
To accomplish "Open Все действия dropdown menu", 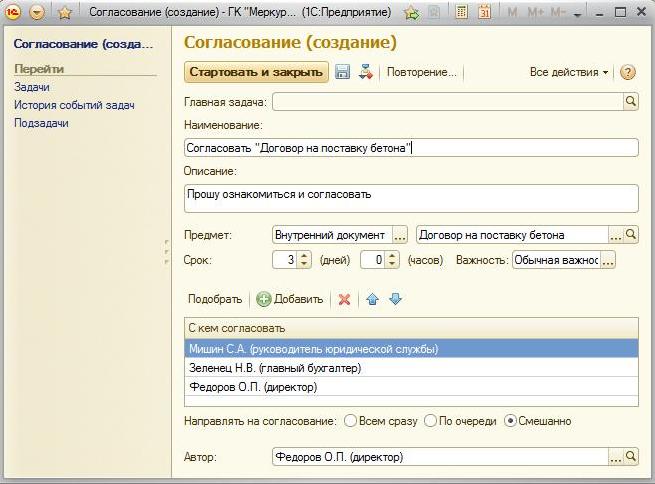I will [x=569, y=72].
